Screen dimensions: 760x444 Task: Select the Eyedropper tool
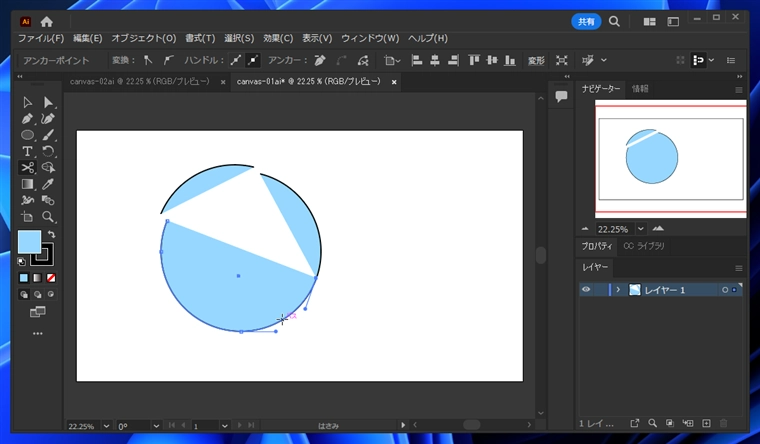coord(47,184)
